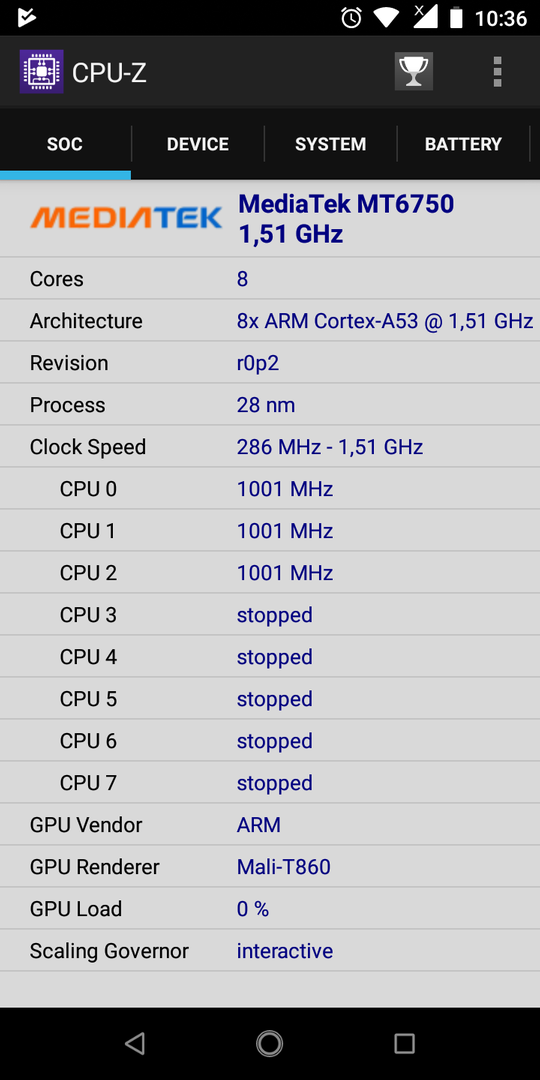This screenshot has height=1080, width=540.
Task: Open the BATTERY tab
Action: (x=463, y=144)
